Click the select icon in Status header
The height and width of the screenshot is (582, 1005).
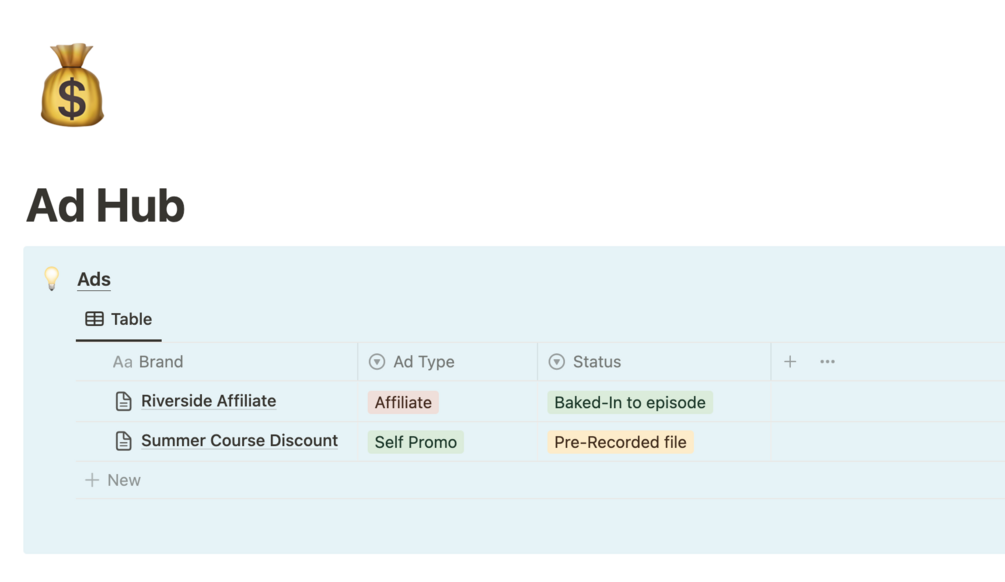[556, 362]
